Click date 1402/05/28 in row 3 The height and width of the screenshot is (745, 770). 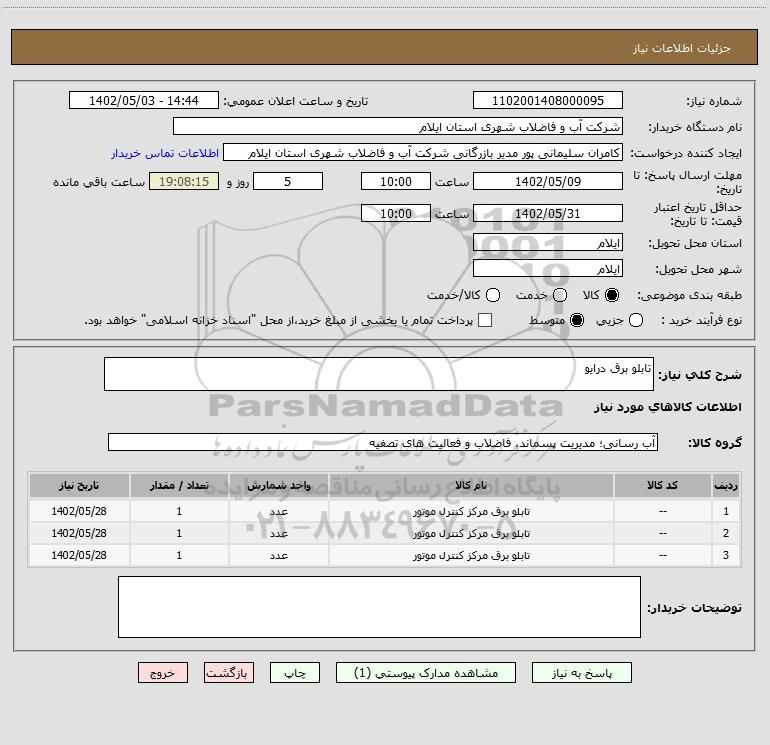(79, 555)
